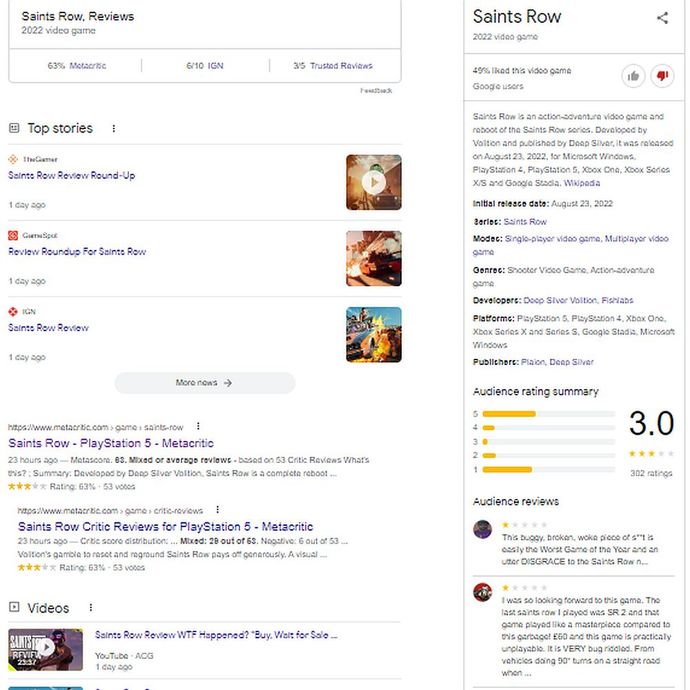Open Saints Row Review Round-Up article

tap(72, 176)
